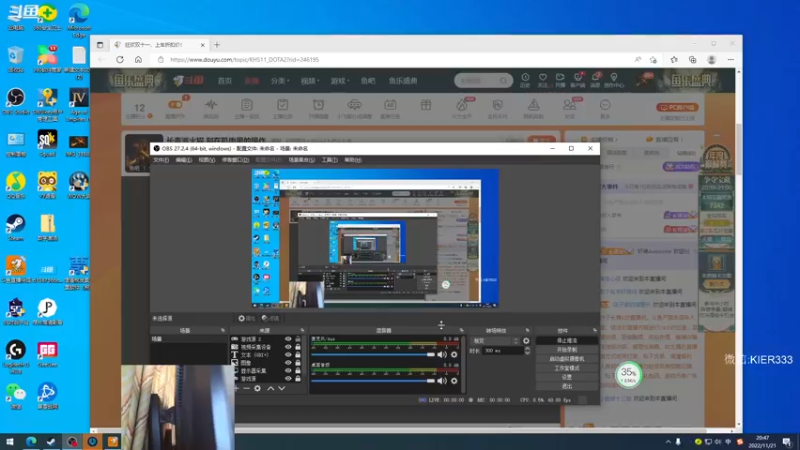Screen dimensions: 800x450
Task: Open OBS 帮助(H) menu
Action: tap(353, 160)
